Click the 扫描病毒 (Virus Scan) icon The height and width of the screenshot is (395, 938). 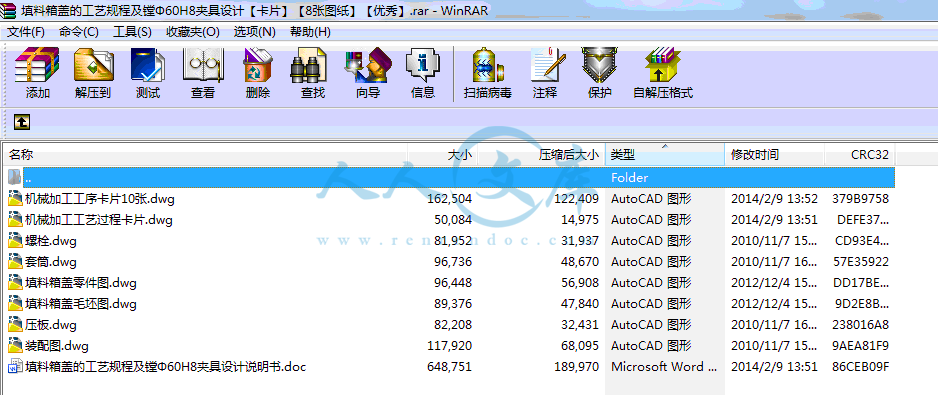click(x=488, y=73)
